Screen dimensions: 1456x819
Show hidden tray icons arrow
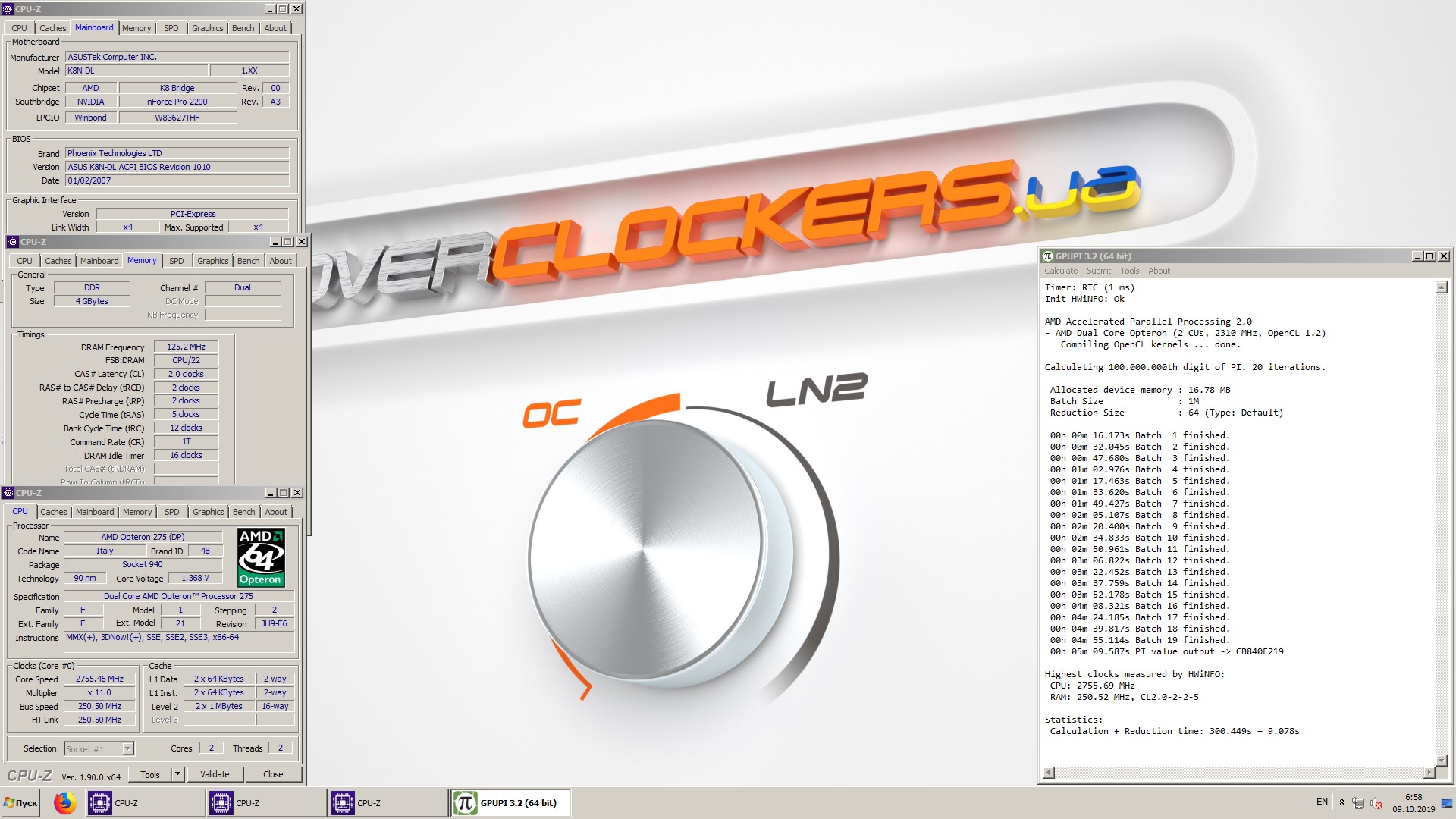(1341, 802)
